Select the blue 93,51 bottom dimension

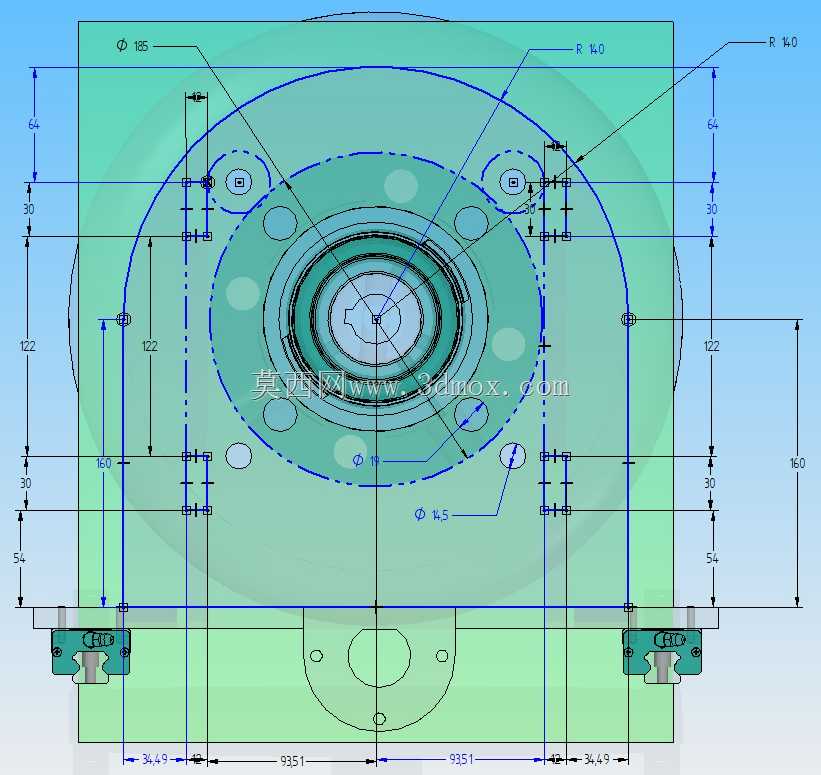point(461,759)
